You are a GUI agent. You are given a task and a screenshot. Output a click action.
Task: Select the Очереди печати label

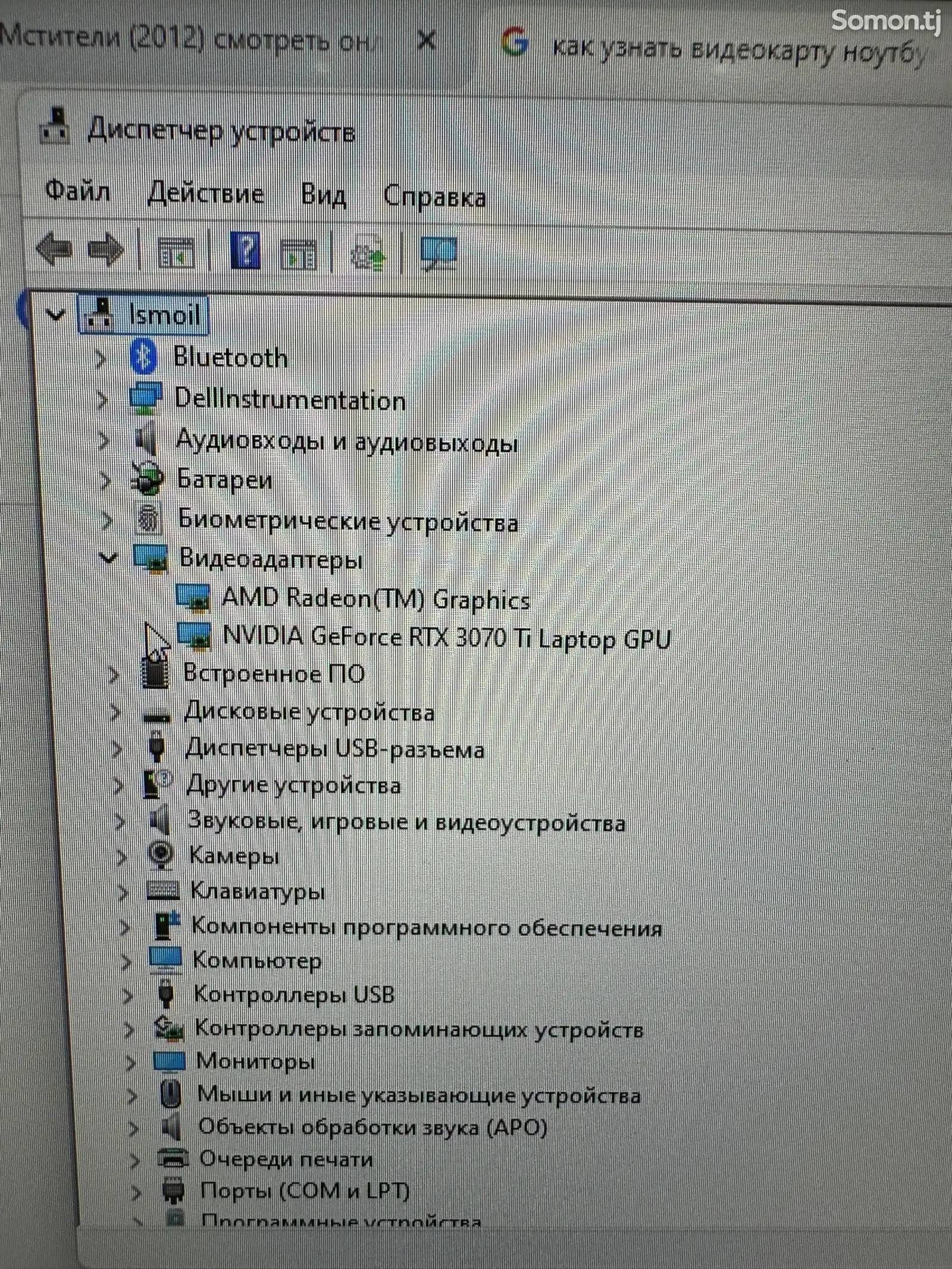click(286, 1159)
